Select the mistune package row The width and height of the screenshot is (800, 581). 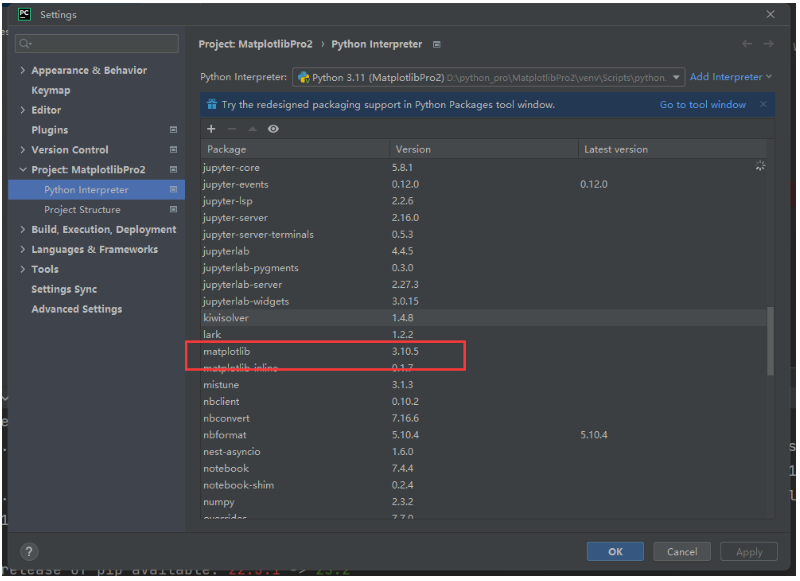[484, 385]
